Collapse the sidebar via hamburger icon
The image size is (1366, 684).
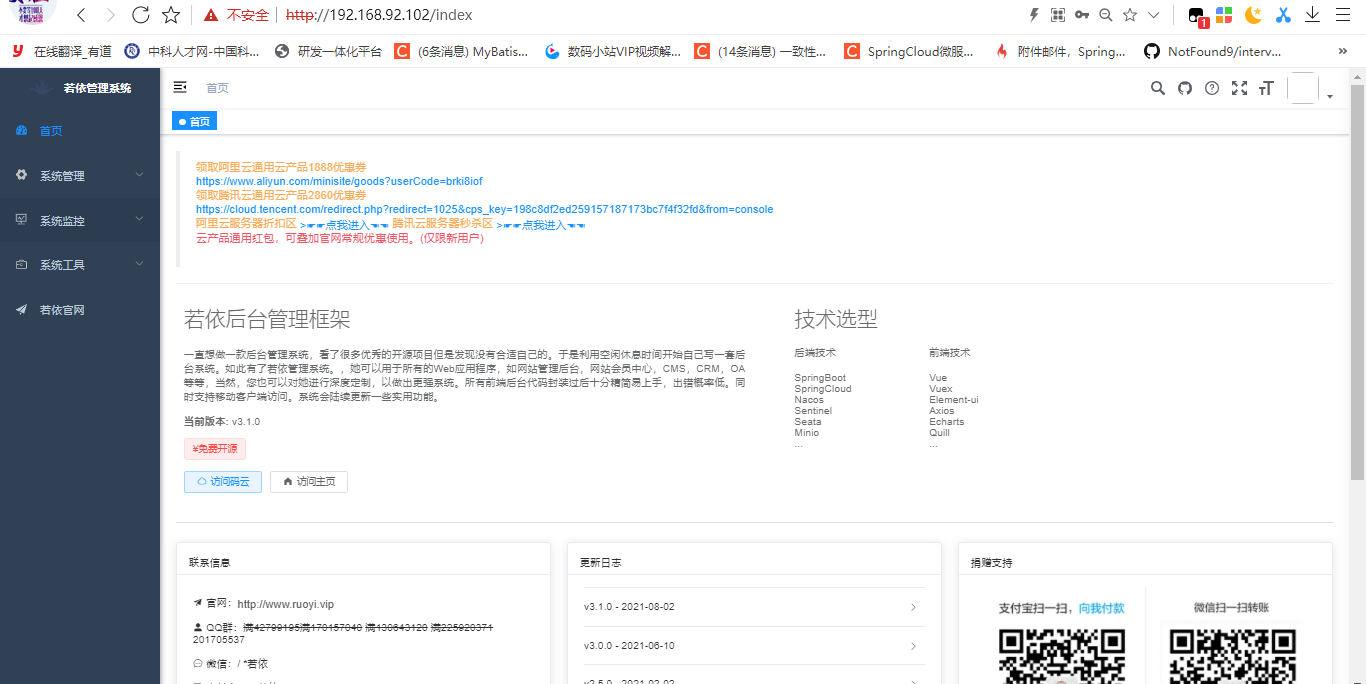tap(179, 87)
